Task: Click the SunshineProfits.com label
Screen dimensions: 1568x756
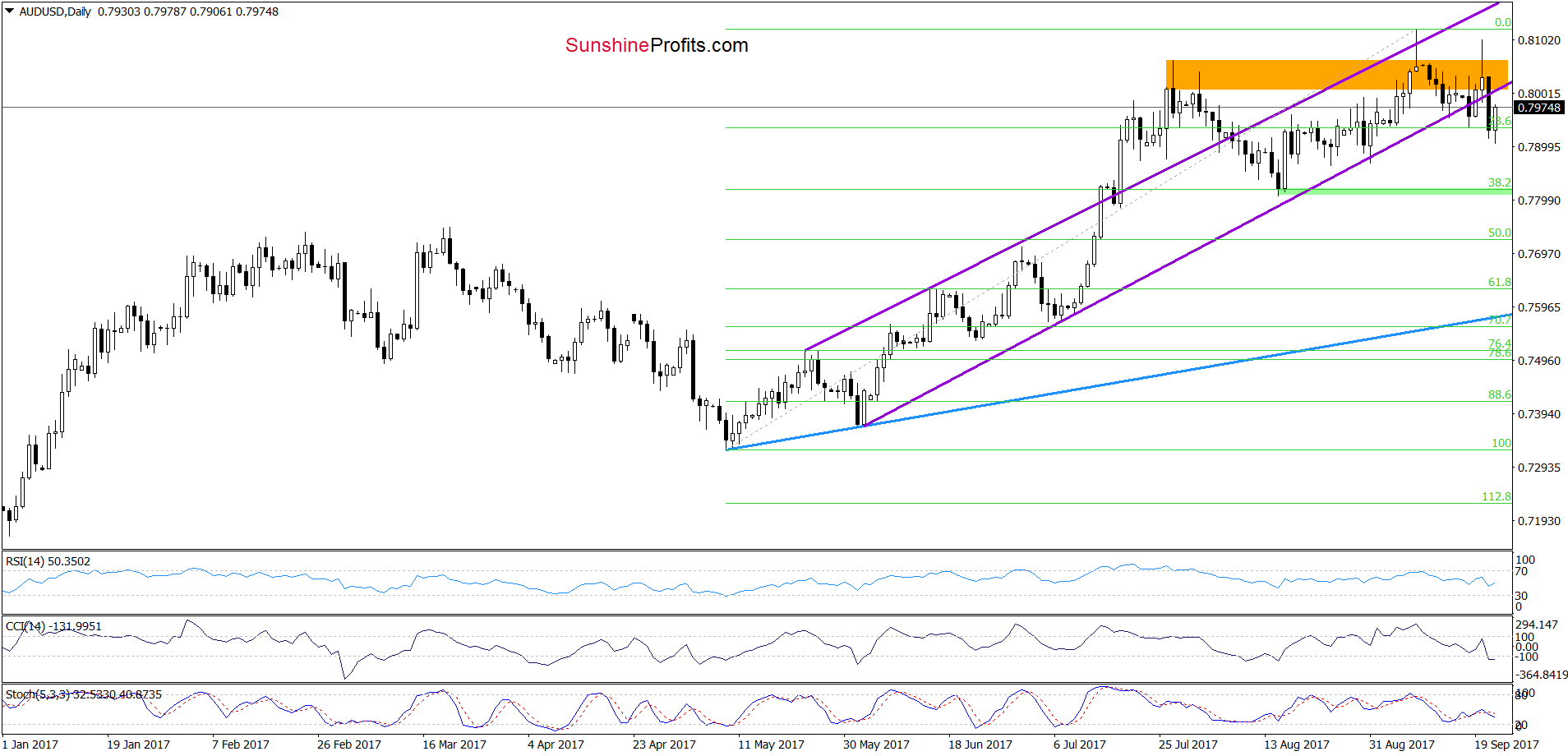Action: (657, 45)
